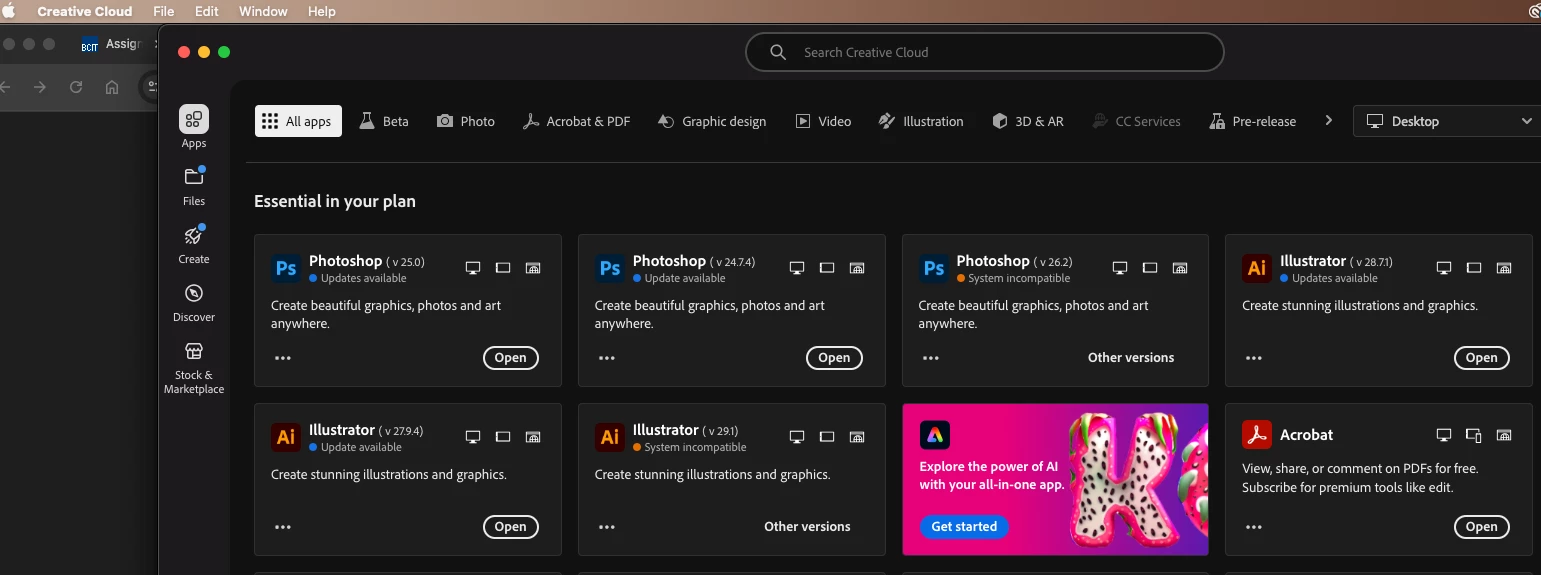Click the Photoshop v 25.0 app icon

point(286,268)
